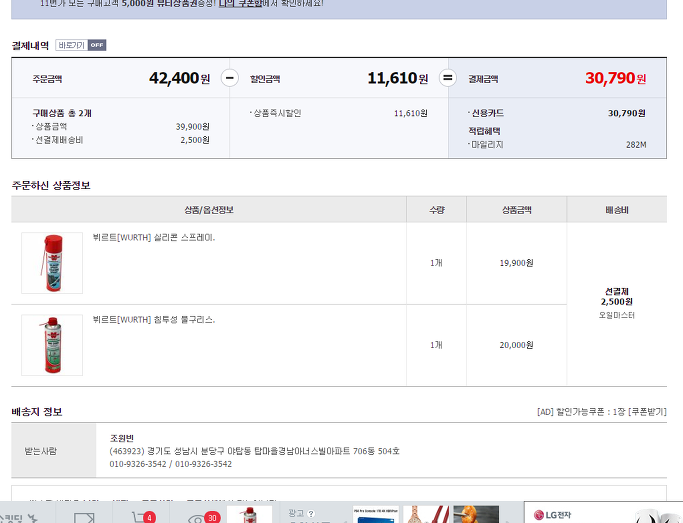Click the spray can thumbnail in bottom bar

250,514
